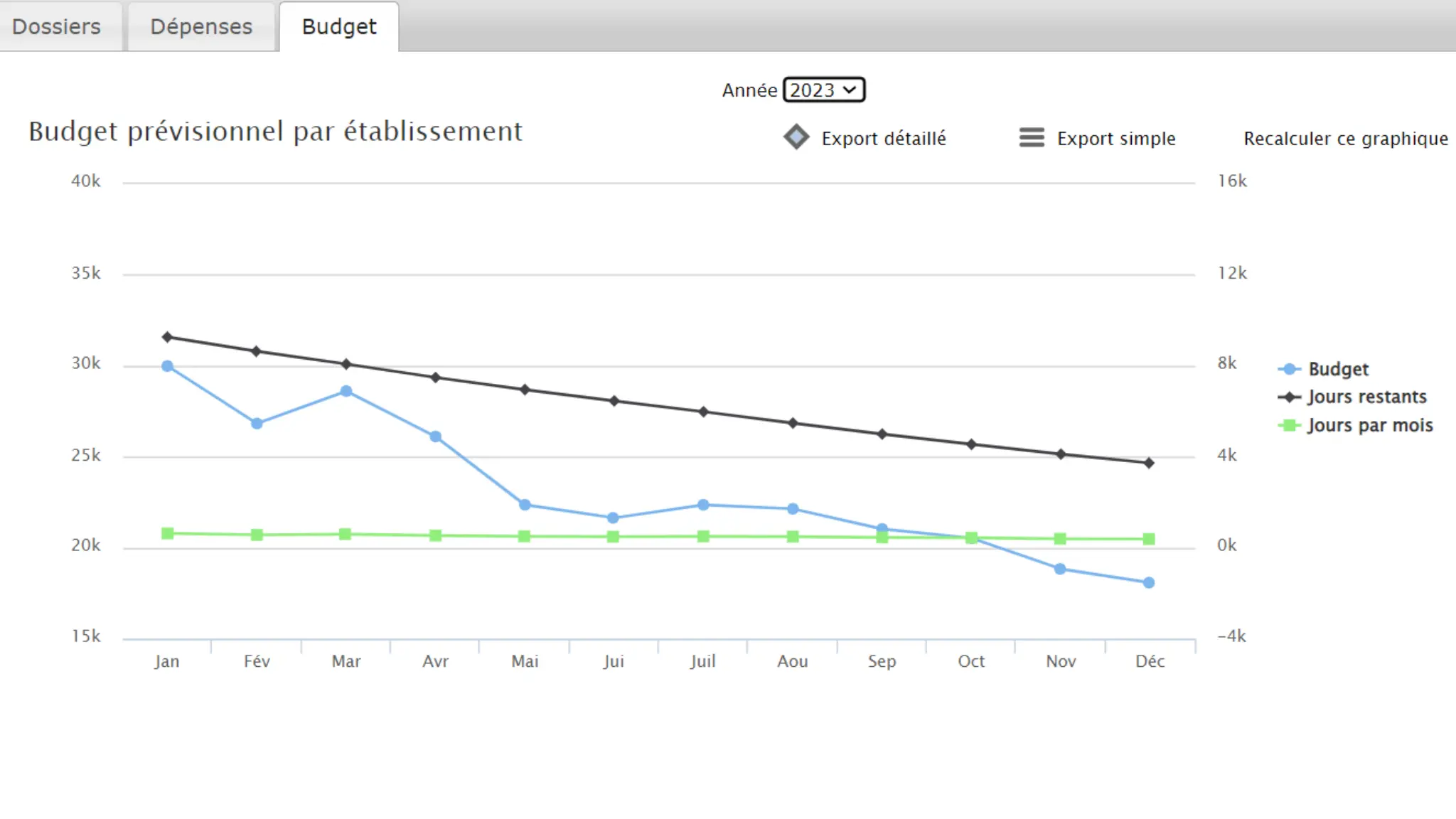Toggle the Jours restants legend entry
This screenshot has height=819, width=1456.
coord(1352,397)
